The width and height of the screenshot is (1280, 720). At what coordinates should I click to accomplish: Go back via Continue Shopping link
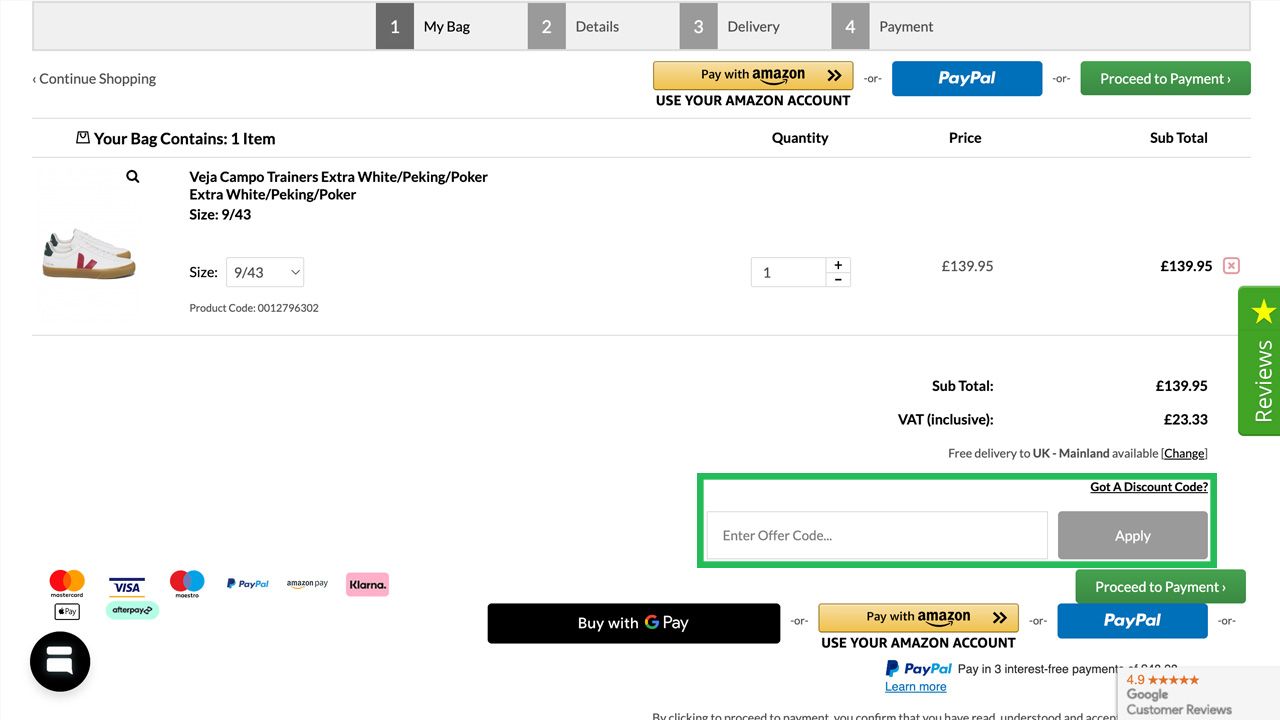[x=94, y=79]
